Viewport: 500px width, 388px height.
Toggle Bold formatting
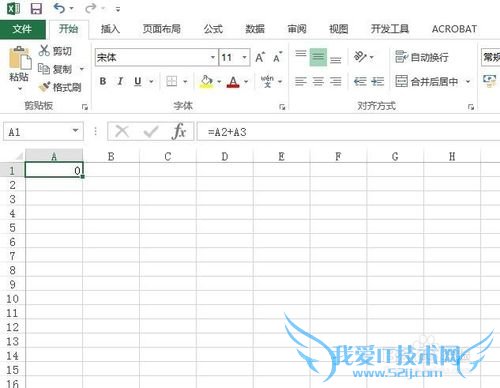pyautogui.click(x=103, y=81)
